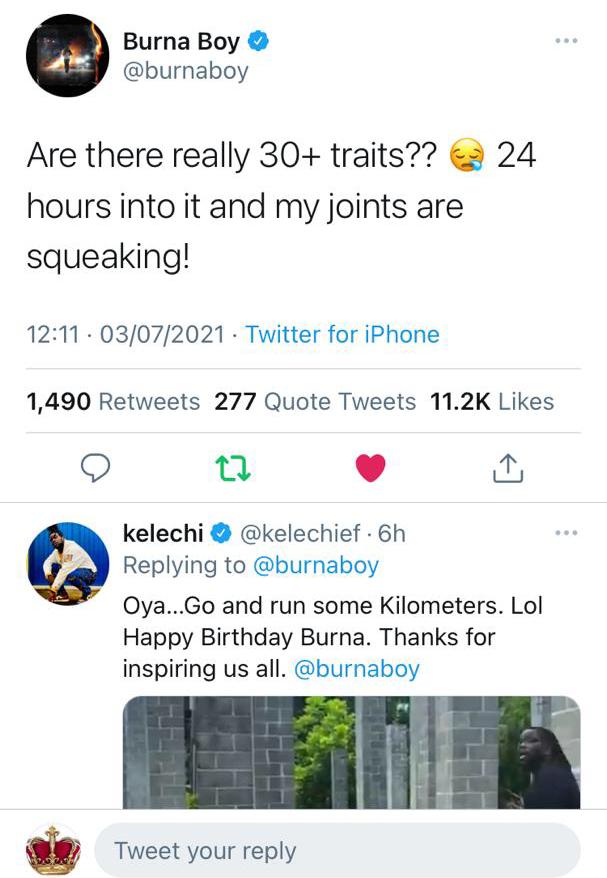Open @burnaboy link in Replying to
This screenshot has height=878, width=607.
click(316, 565)
